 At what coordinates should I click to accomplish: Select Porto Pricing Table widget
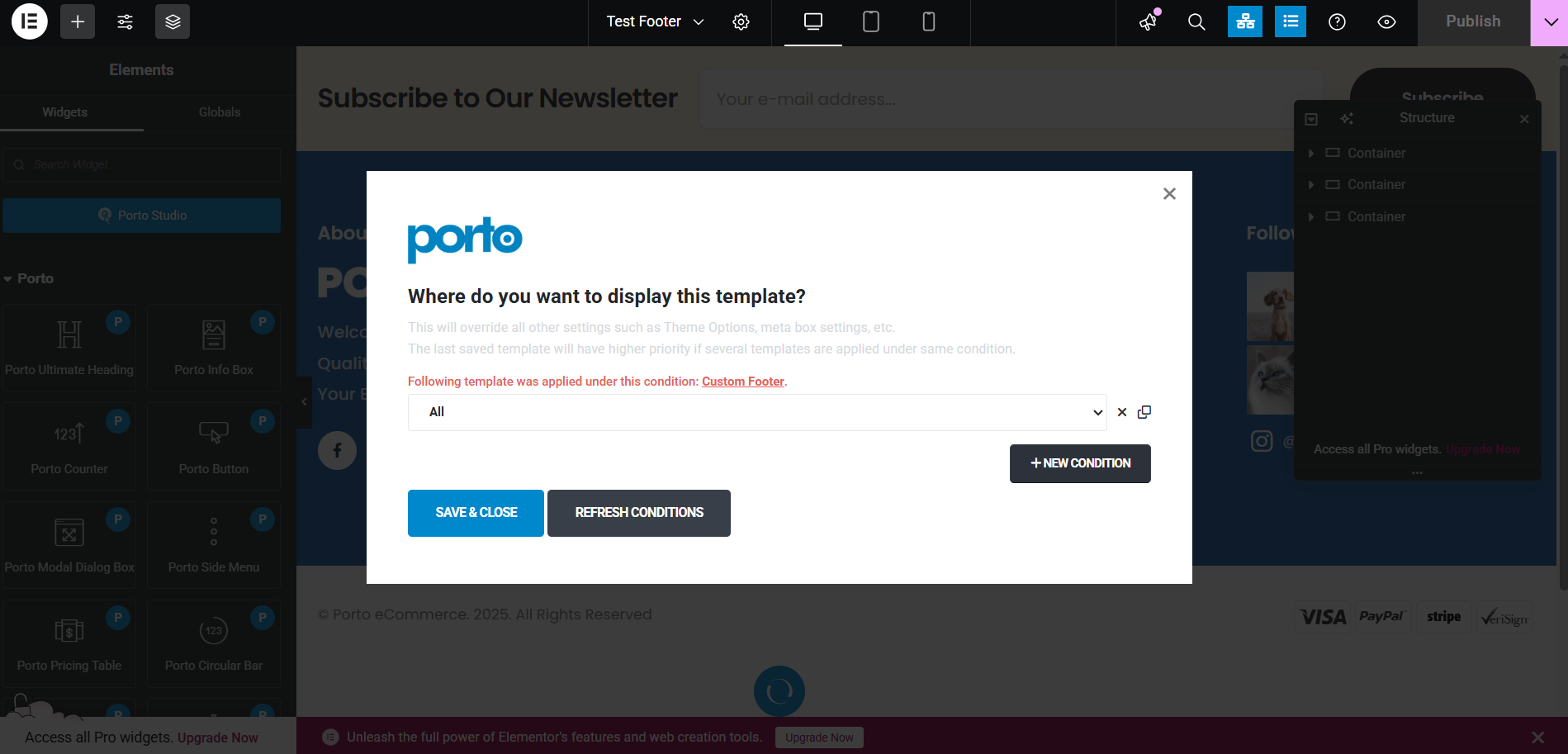[x=69, y=643]
